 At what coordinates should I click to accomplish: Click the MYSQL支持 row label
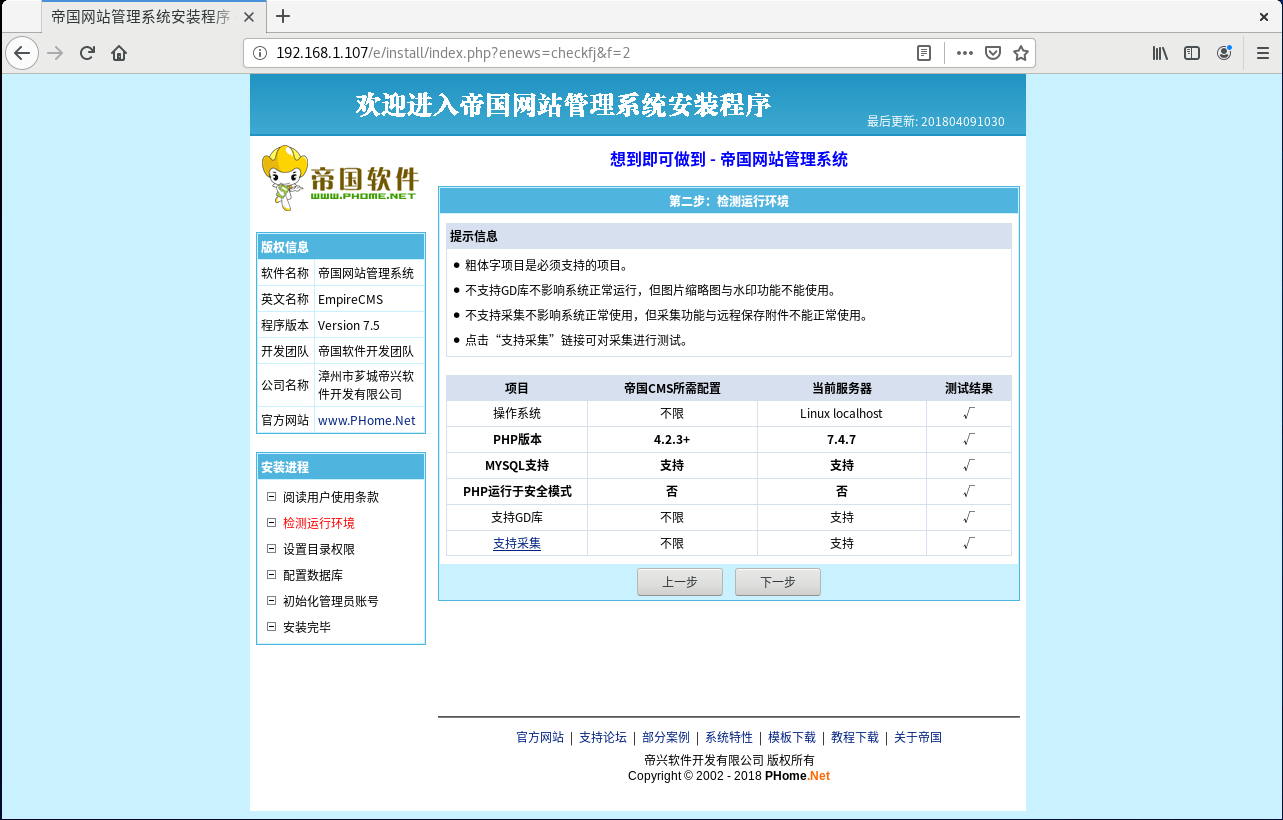517,465
